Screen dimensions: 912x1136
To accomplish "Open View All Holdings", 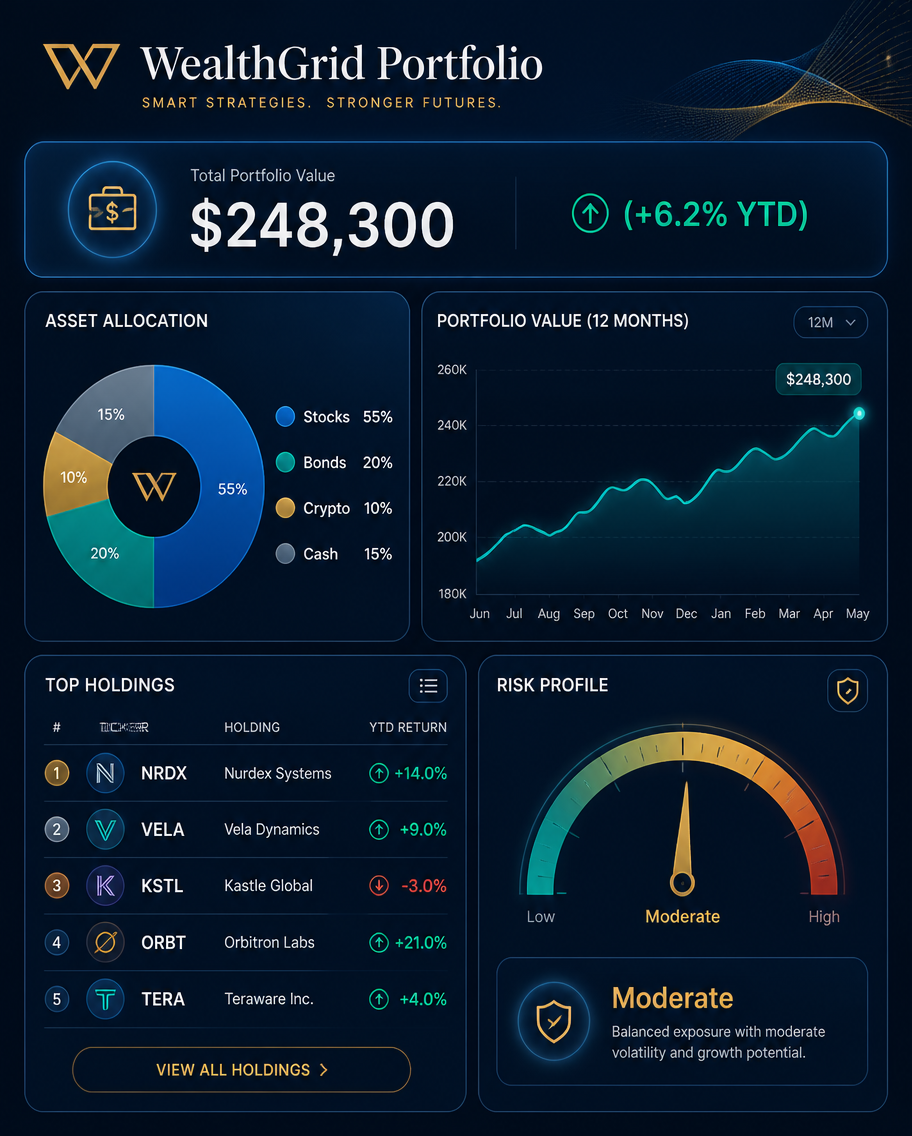I will tap(241, 1069).
